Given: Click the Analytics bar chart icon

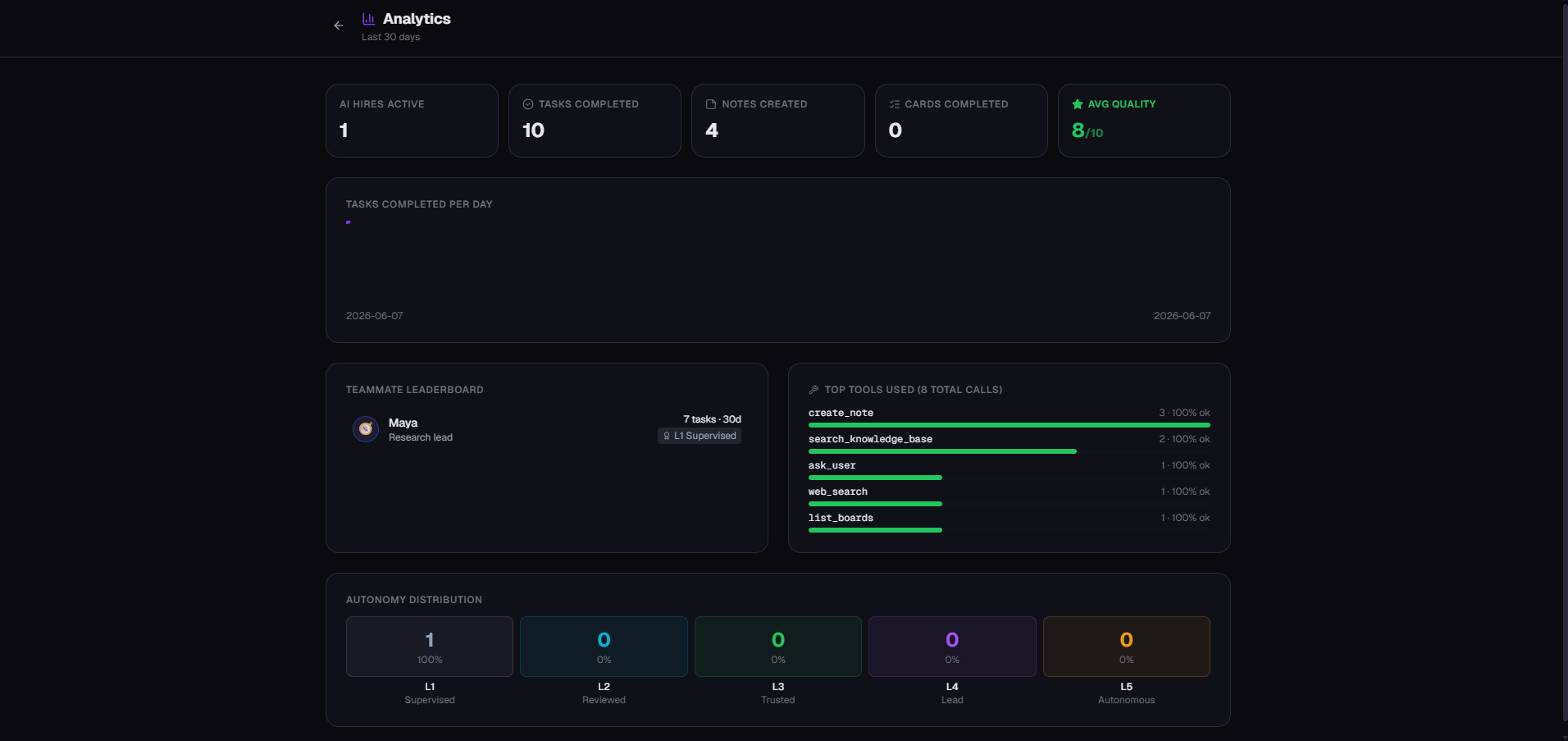Looking at the screenshot, I should 369,19.
